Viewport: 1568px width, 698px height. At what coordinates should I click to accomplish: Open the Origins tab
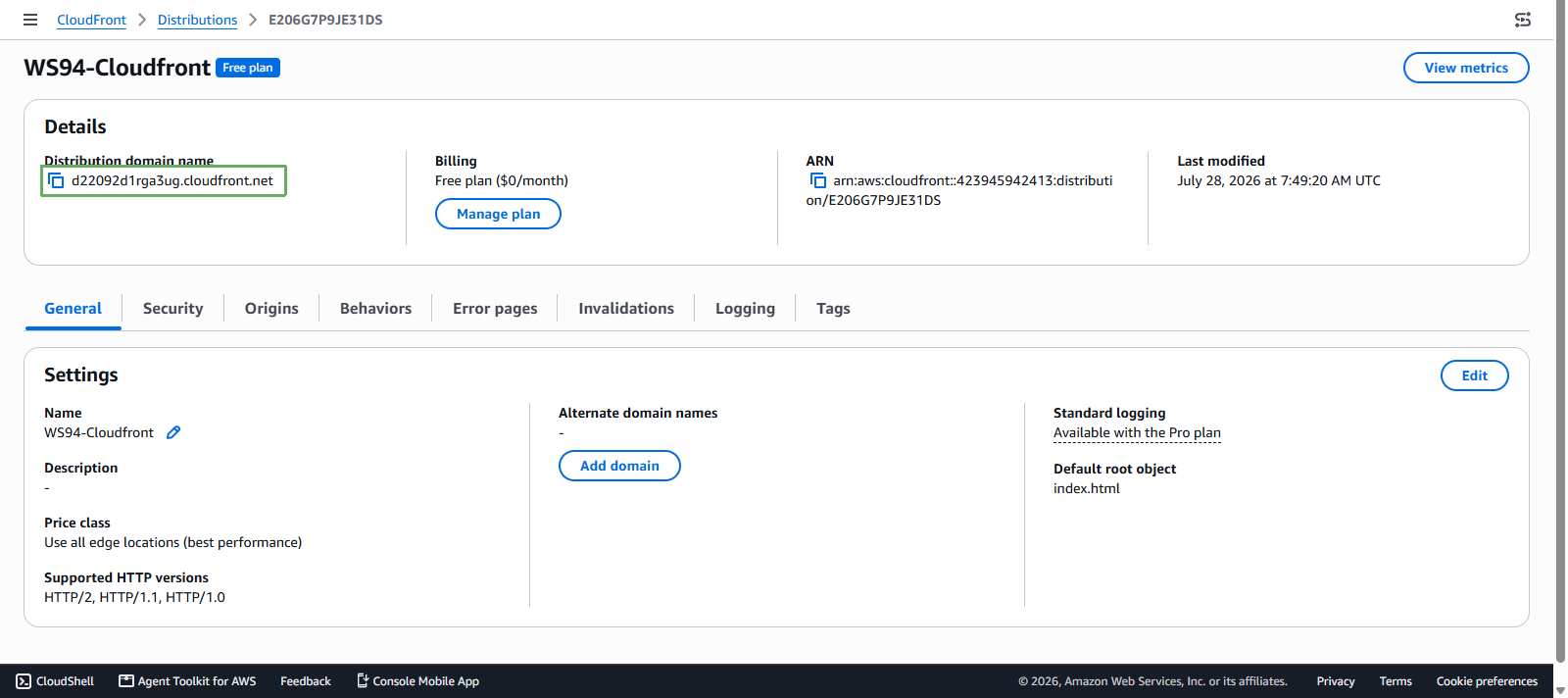click(x=271, y=309)
